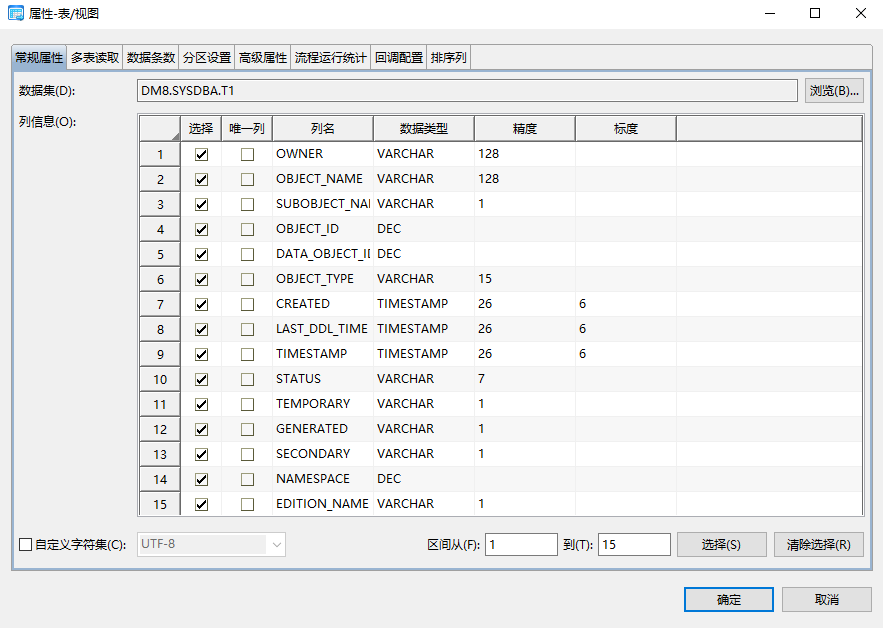Uncheck select checkbox for EDITION_NAME row
The image size is (883, 628).
[x=201, y=505]
